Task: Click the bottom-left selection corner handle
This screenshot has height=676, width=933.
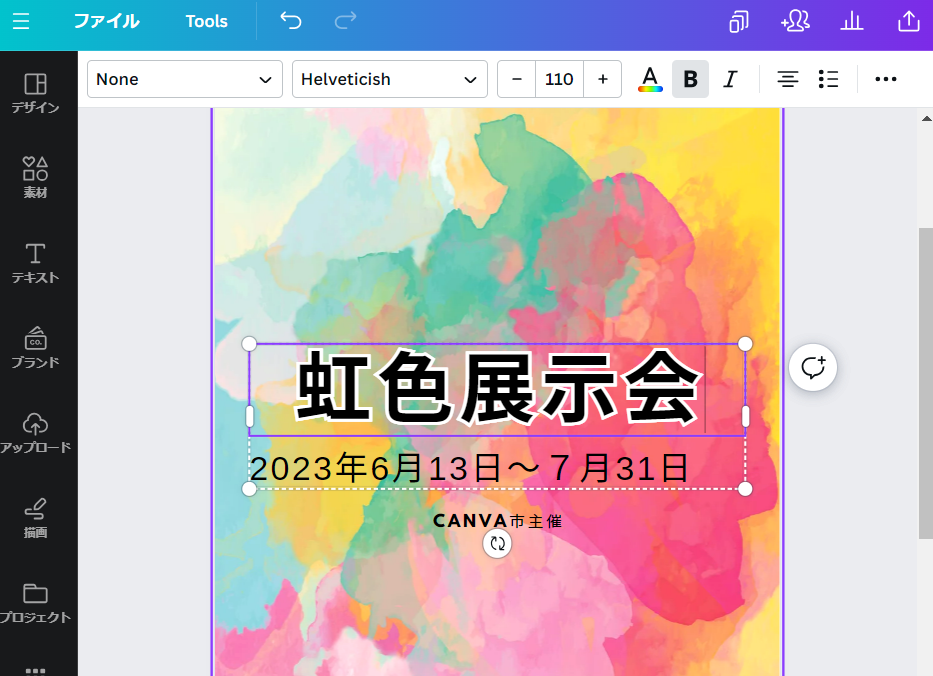Action: (x=249, y=489)
